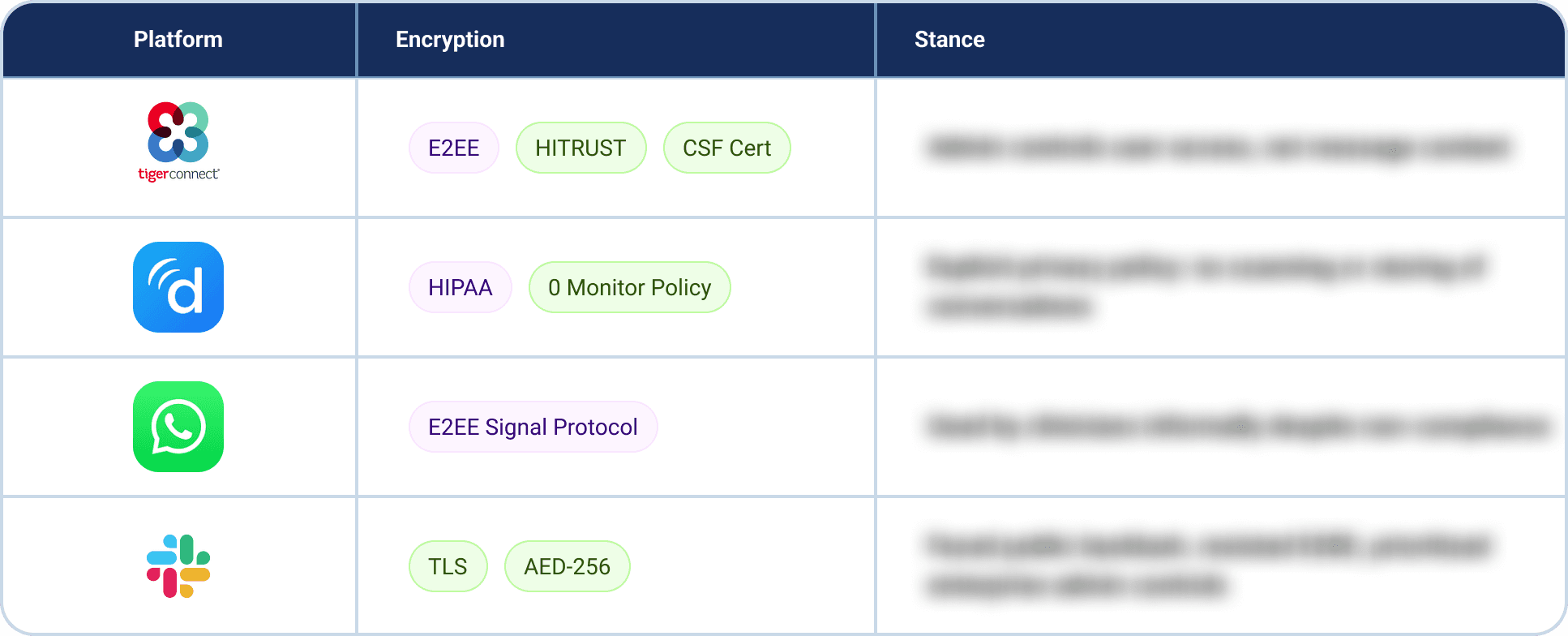This screenshot has width=1568, height=636.
Task: Click the HITRUST badge
Action: pos(581,148)
